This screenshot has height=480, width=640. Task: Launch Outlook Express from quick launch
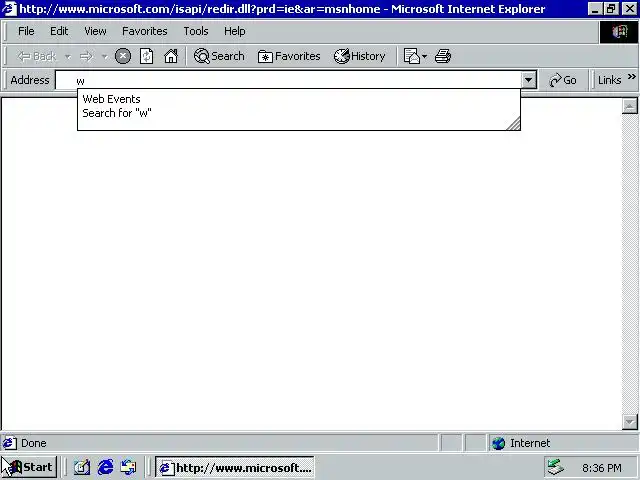coord(129,467)
